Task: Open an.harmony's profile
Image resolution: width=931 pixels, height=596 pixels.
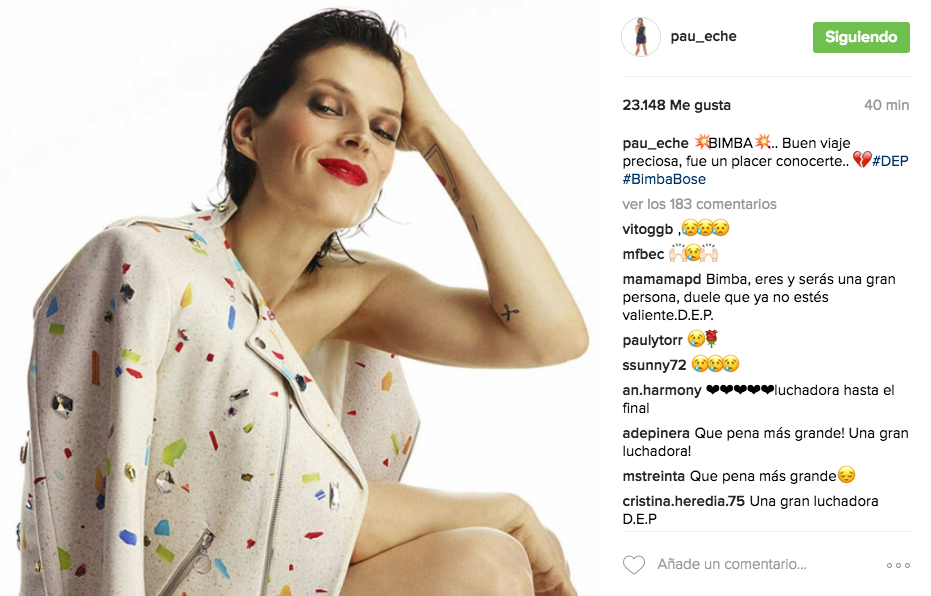Action: pyautogui.click(x=661, y=391)
